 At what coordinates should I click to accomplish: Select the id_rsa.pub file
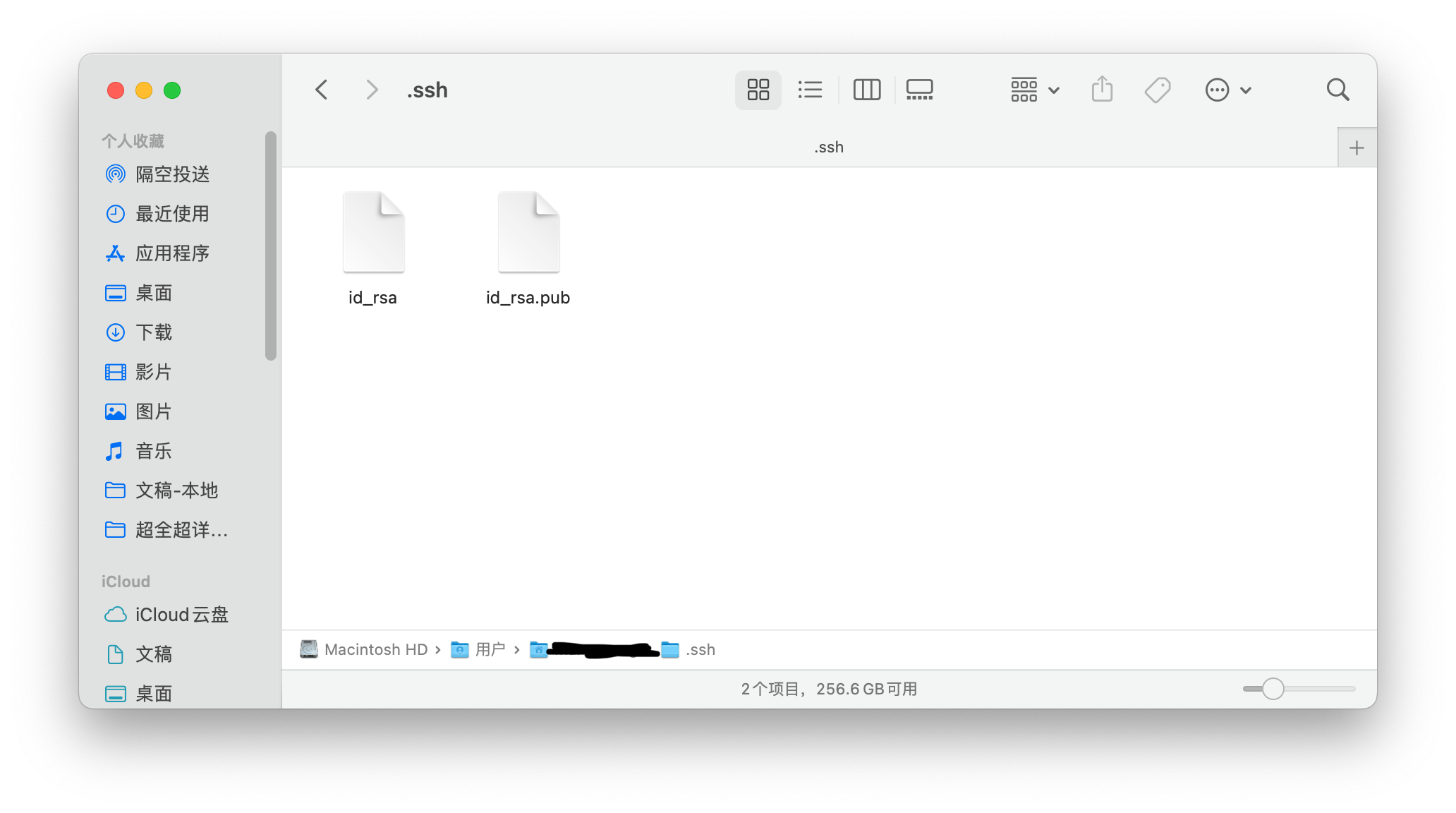click(528, 233)
